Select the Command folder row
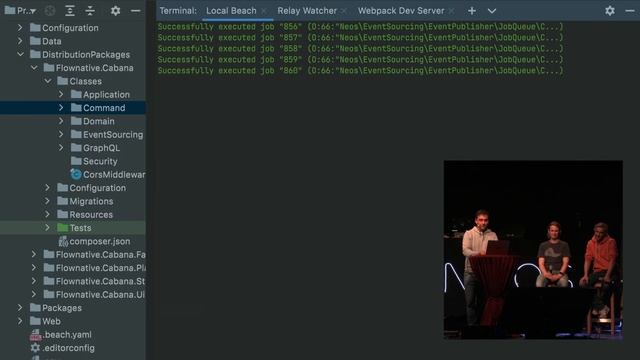Screen dimensions: 640x360 coord(73,108)
